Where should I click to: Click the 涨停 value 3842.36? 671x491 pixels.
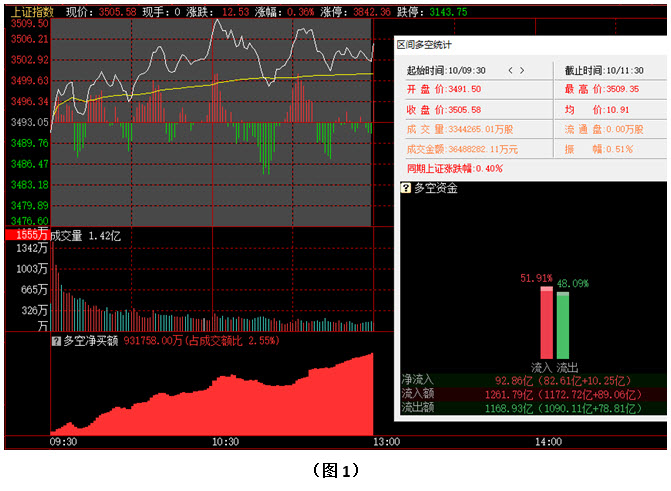click(x=372, y=12)
